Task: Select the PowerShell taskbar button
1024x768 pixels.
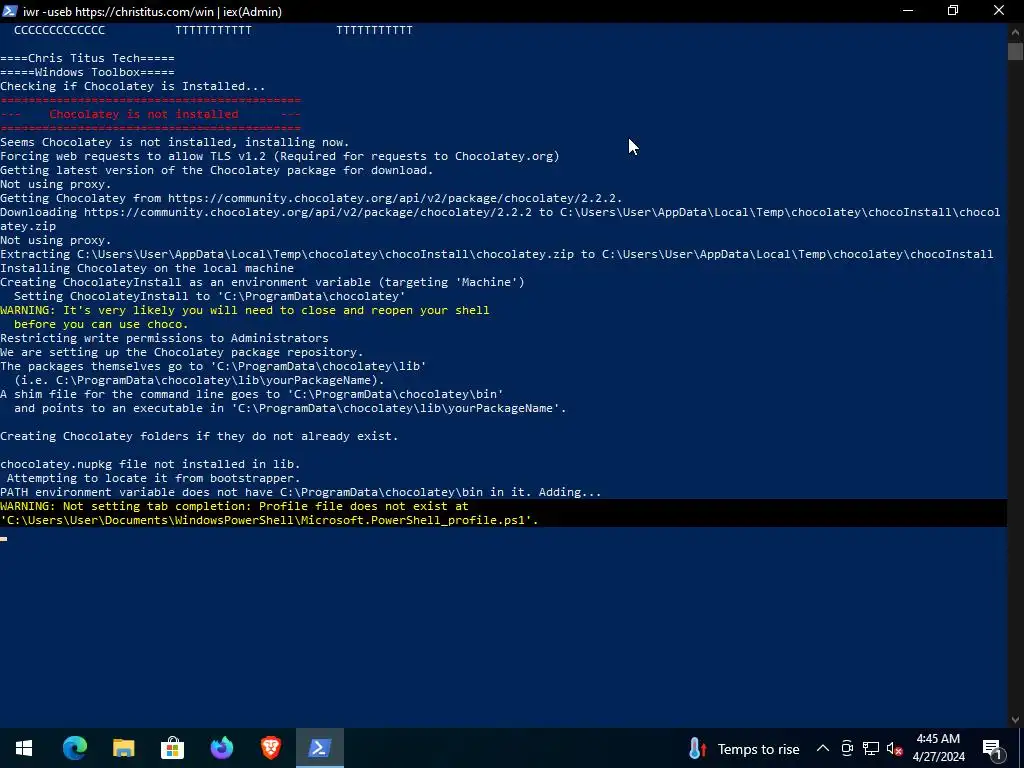Action: coord(319,748)
